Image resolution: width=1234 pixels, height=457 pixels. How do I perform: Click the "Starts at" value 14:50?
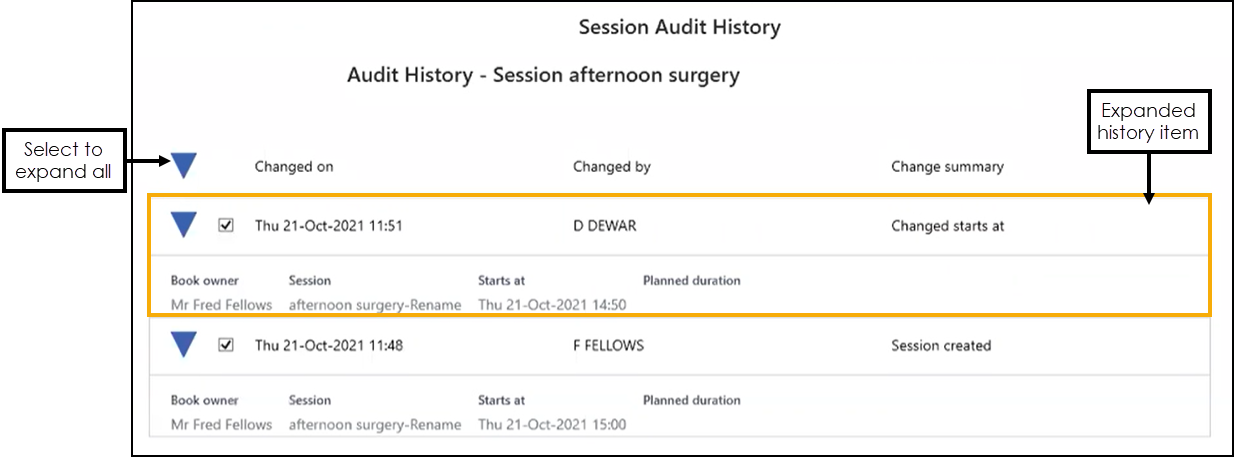(552, 305)
